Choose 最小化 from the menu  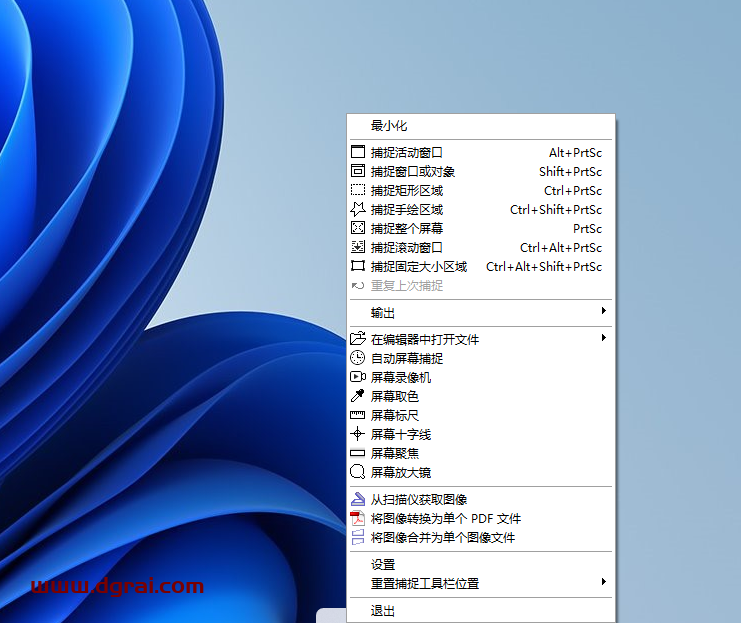[x=481, y=126]
